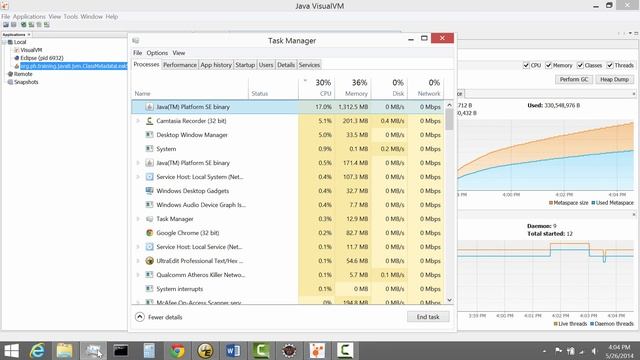Select the highlighted ClassMetadataLeak application node
Viewport: 640px width, 360px height.
tap(73, 66)
